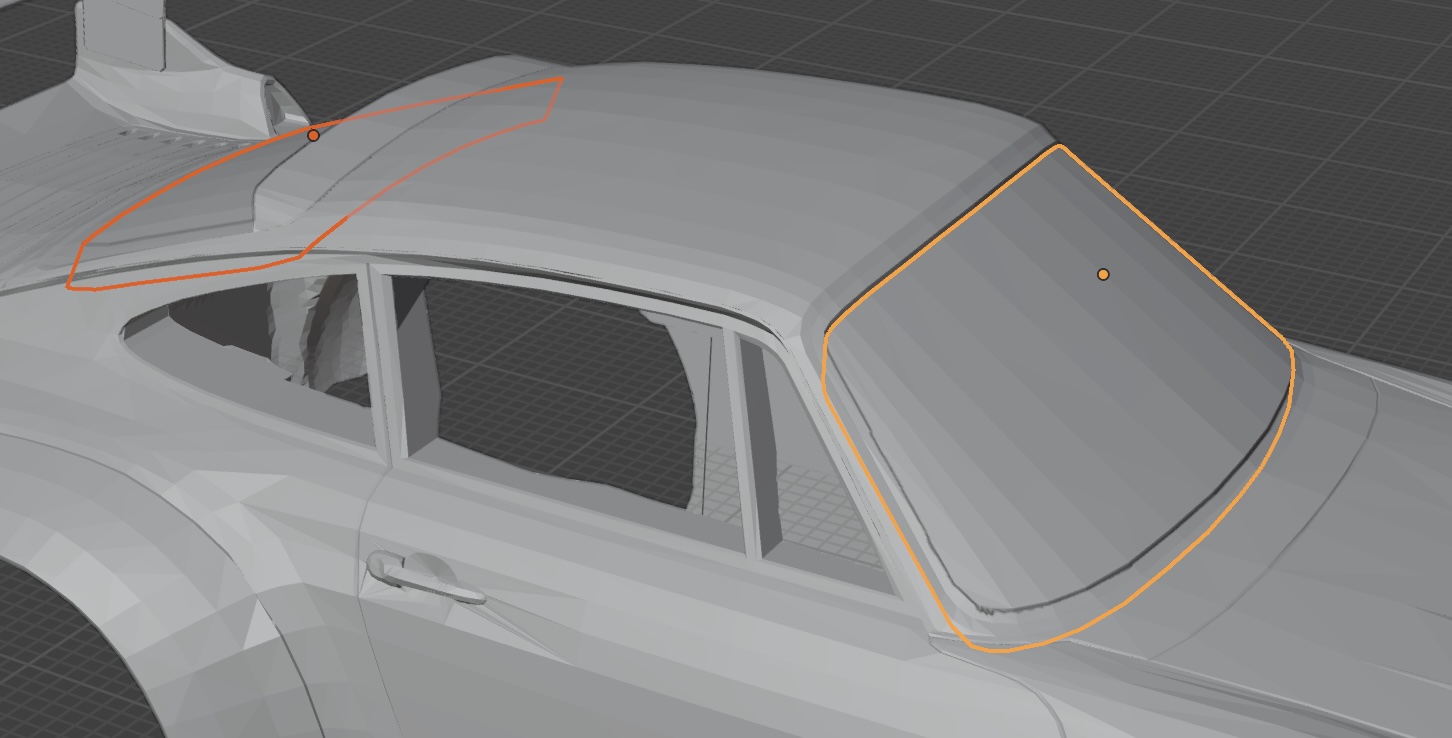The image size is (1452, 738).
Task: Click the rear window's origin point
Action: tap(313, 135)
